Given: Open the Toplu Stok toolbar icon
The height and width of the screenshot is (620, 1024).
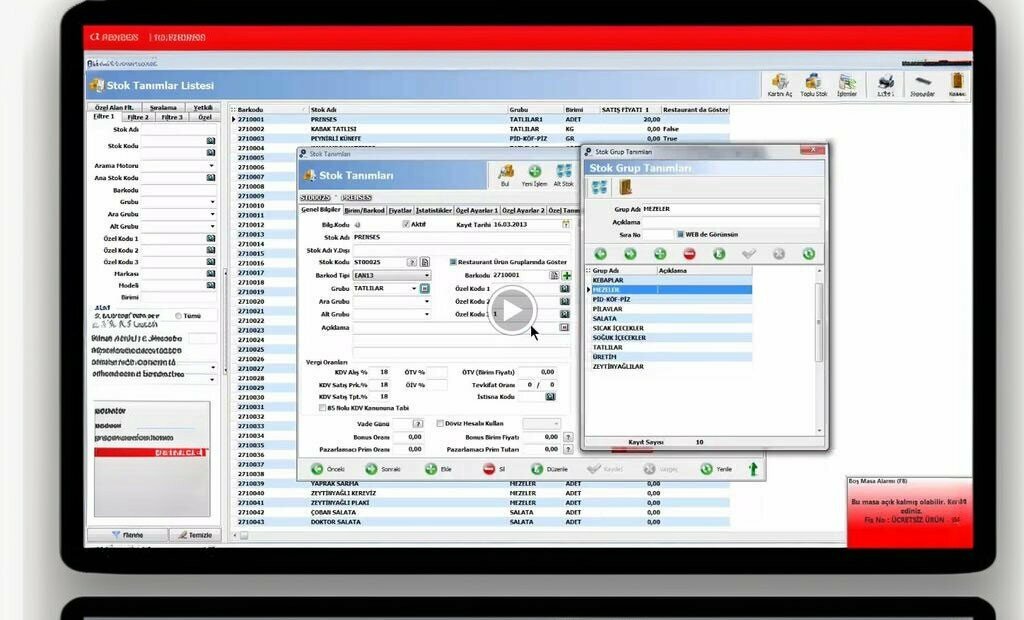Looking at the screenshot, I should (813, 84).
